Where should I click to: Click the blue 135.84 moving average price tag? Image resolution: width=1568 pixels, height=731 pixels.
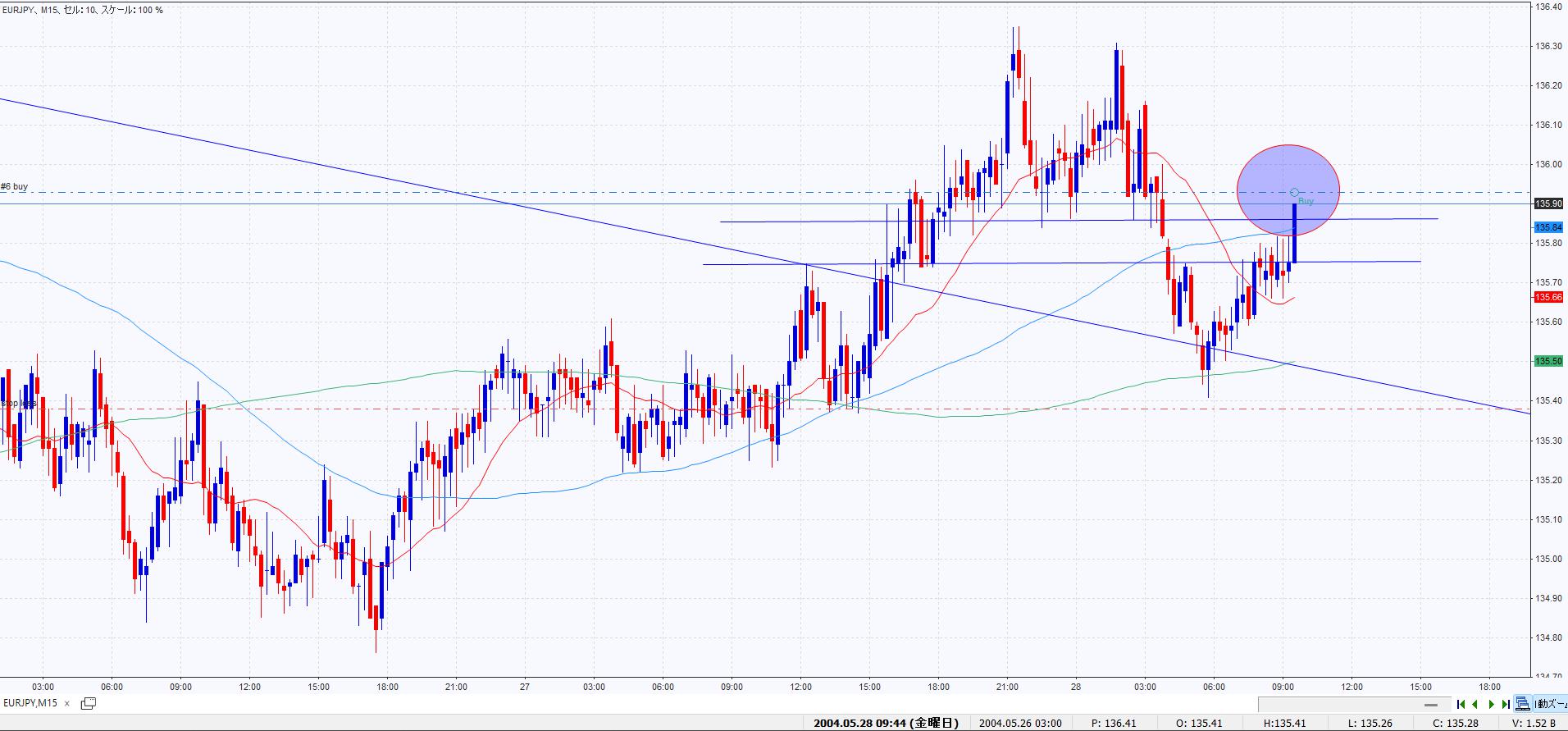(x=1548, y=227)
